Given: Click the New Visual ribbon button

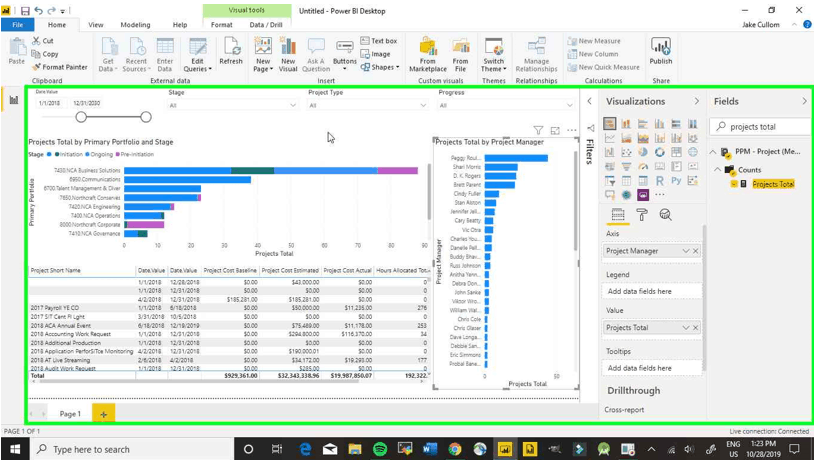Looking at the screenshot, I should (x=288, y=54).
